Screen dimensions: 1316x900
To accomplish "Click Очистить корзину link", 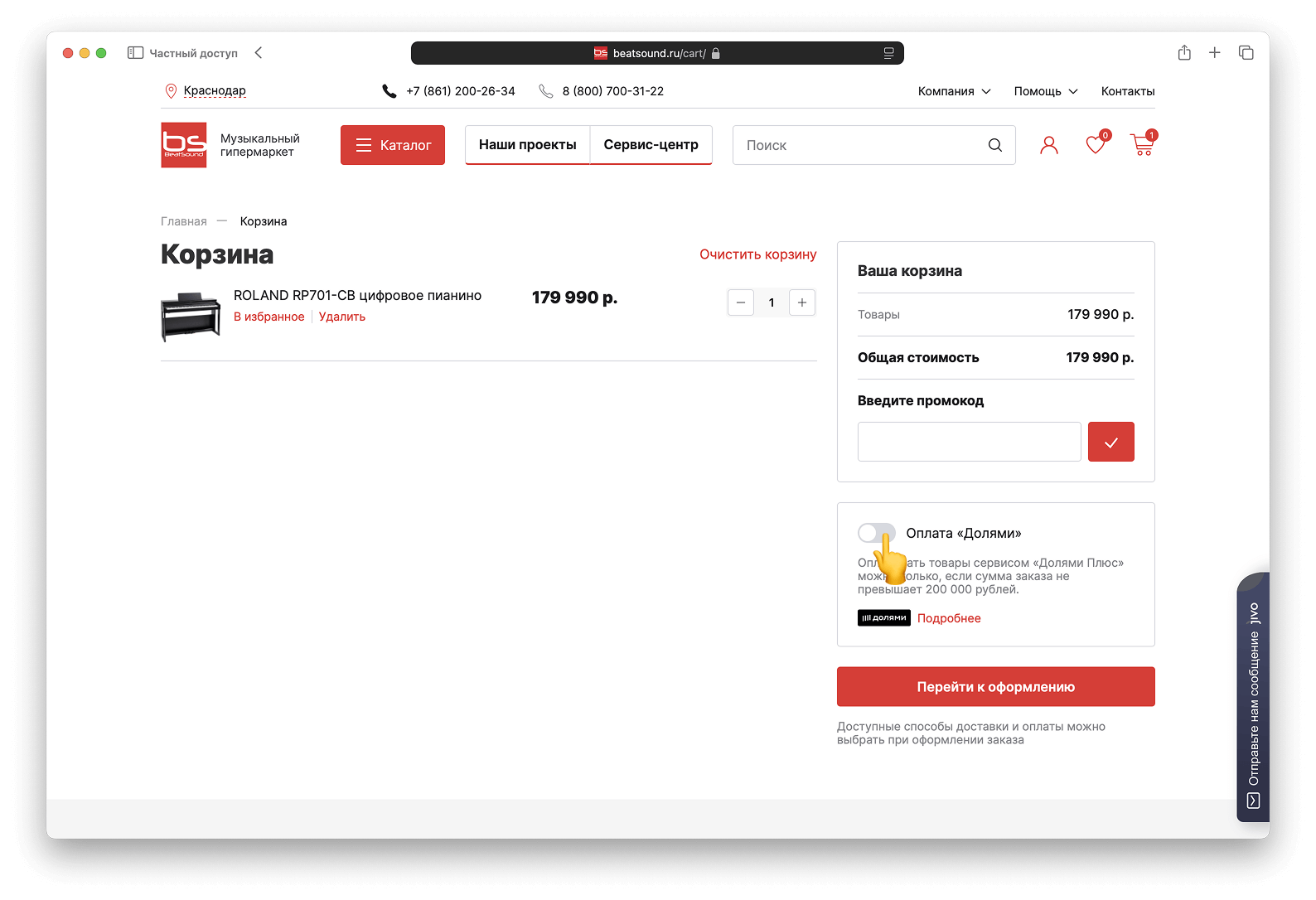I will coord(758,254).
